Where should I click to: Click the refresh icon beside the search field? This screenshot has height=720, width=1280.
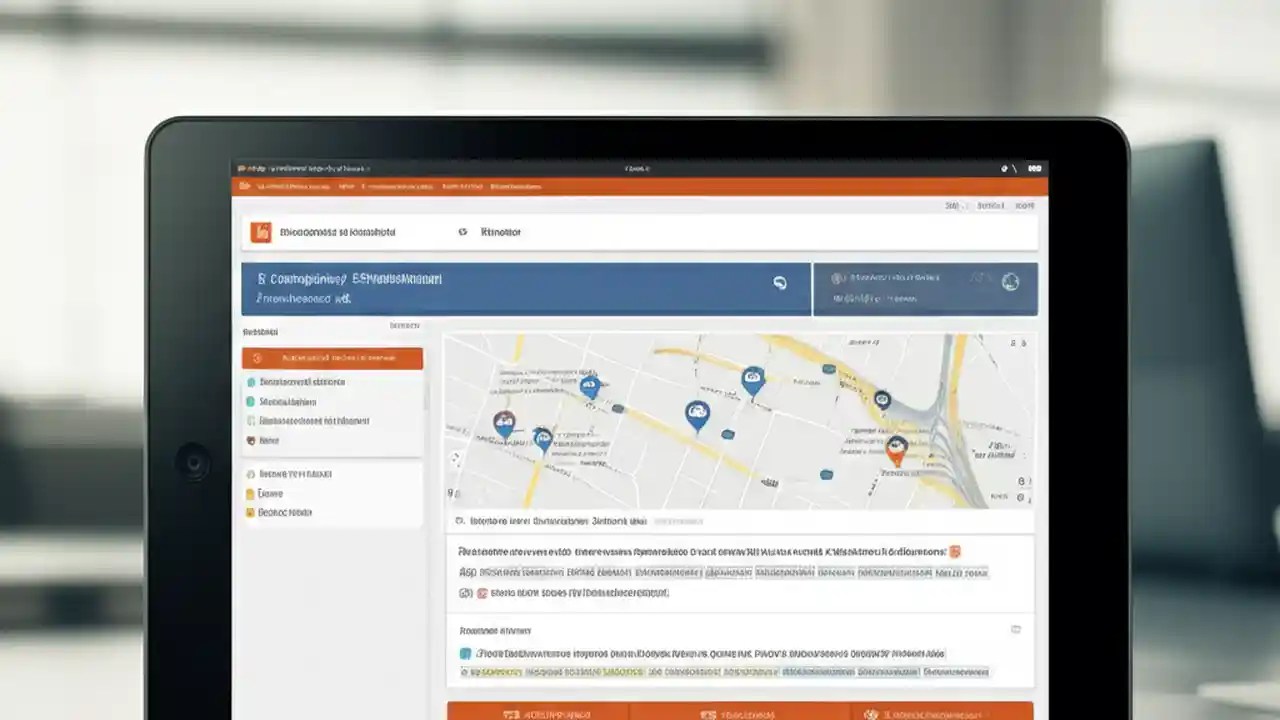[462, 232]
